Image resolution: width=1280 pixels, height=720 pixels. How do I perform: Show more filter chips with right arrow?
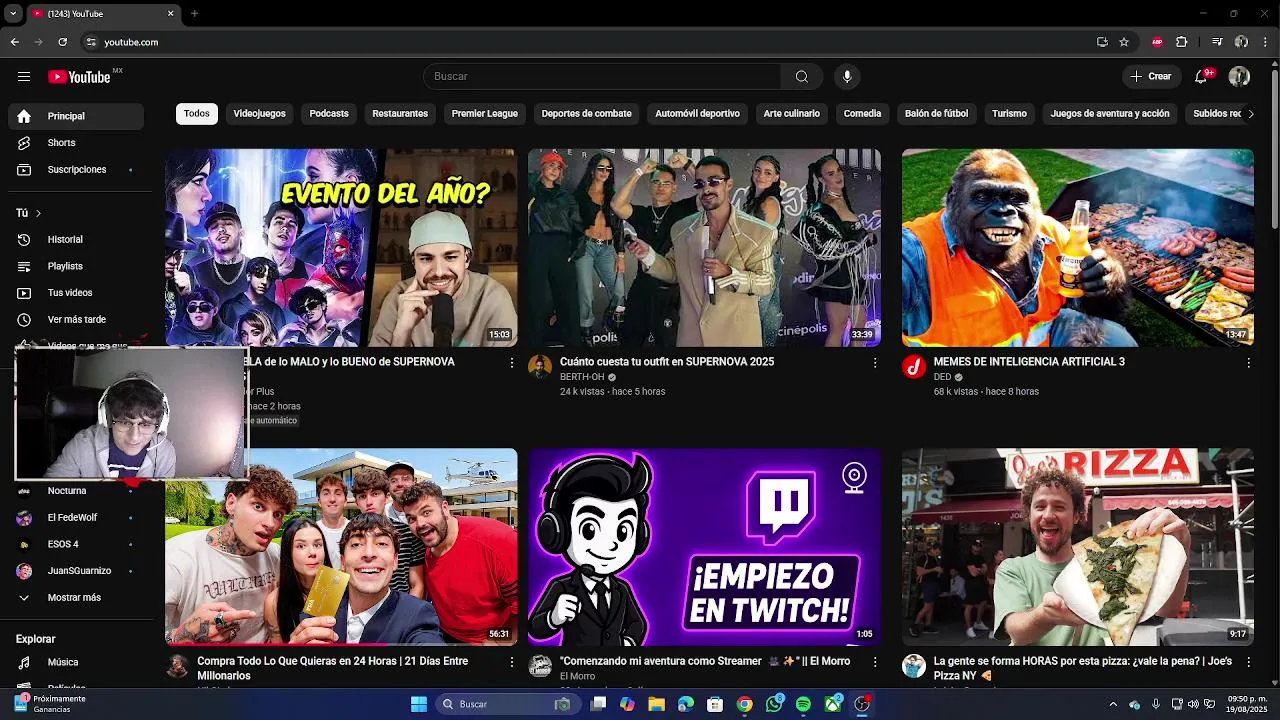1249,114
